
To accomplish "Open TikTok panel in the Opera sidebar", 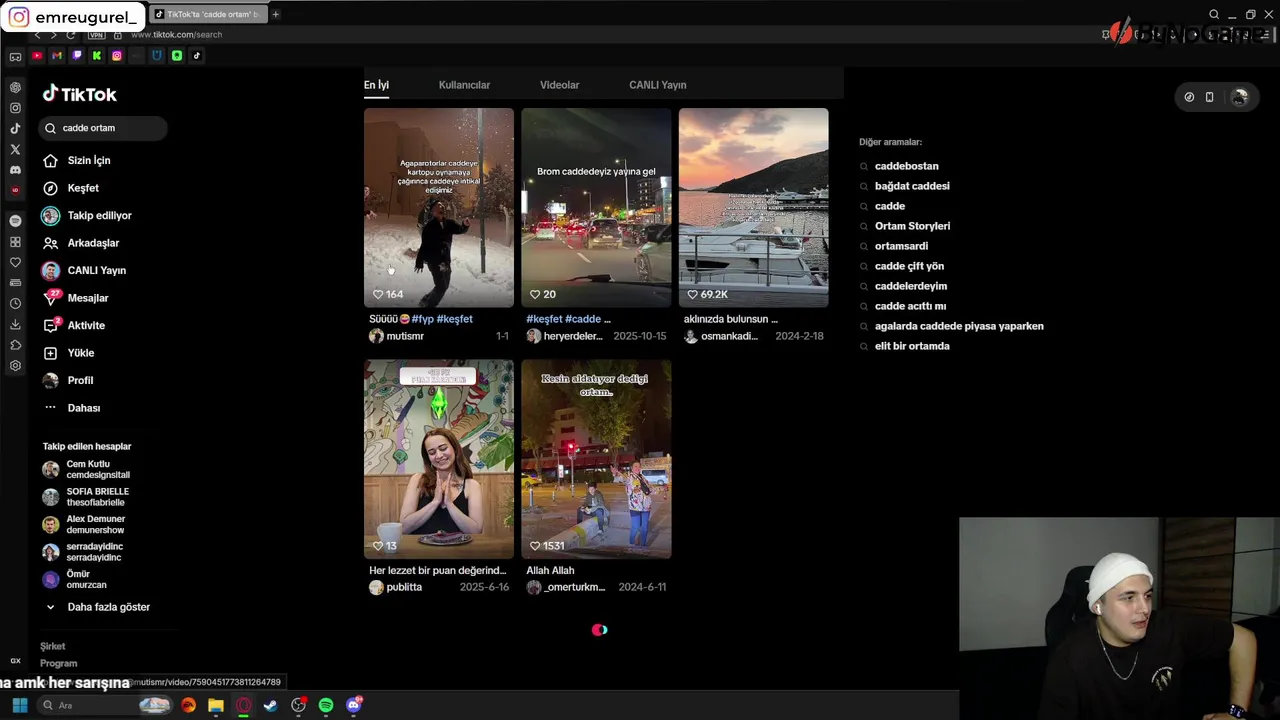I will (x=15, y=128).
